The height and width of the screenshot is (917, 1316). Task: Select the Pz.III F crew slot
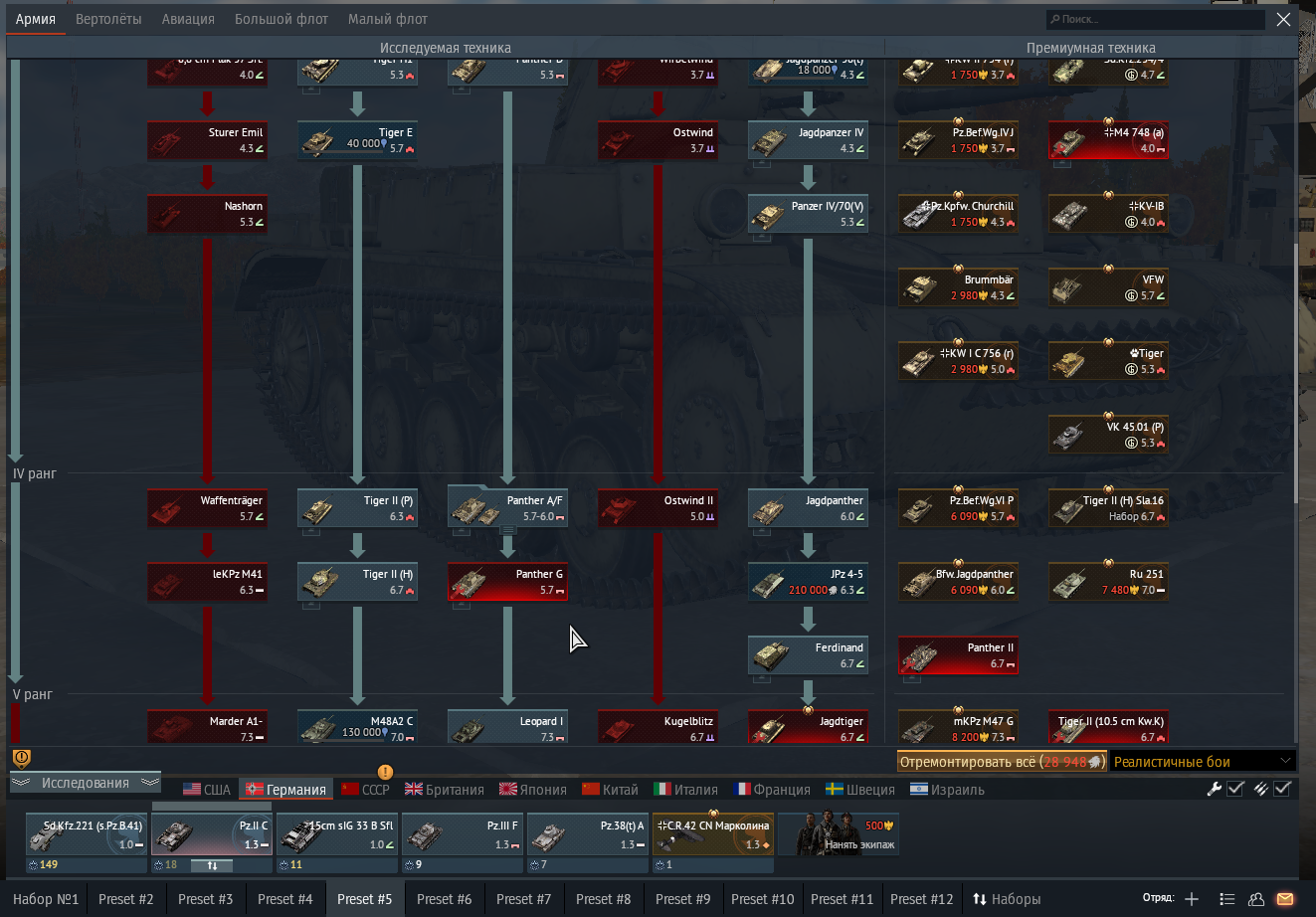coord(462,833)
